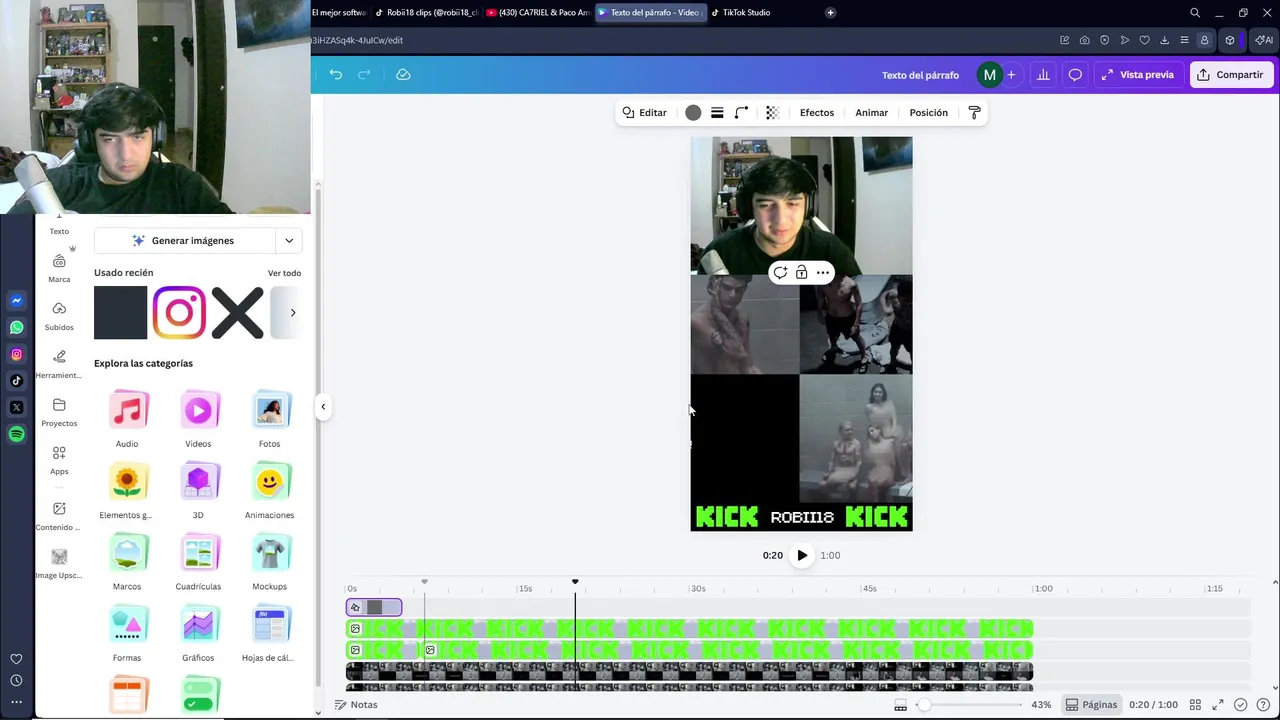Open the Herramientas tools panel
1280x720 pixels.
point(59,364)
